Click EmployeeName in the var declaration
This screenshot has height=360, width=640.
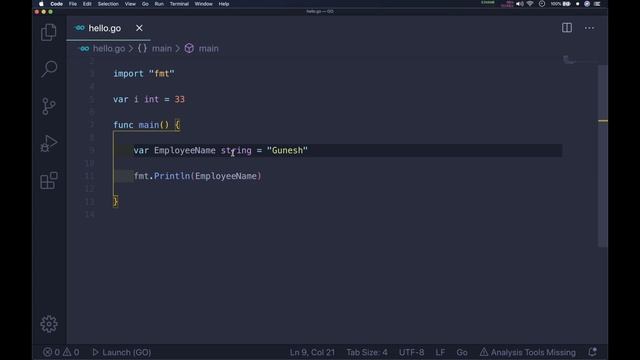point(184,150)
